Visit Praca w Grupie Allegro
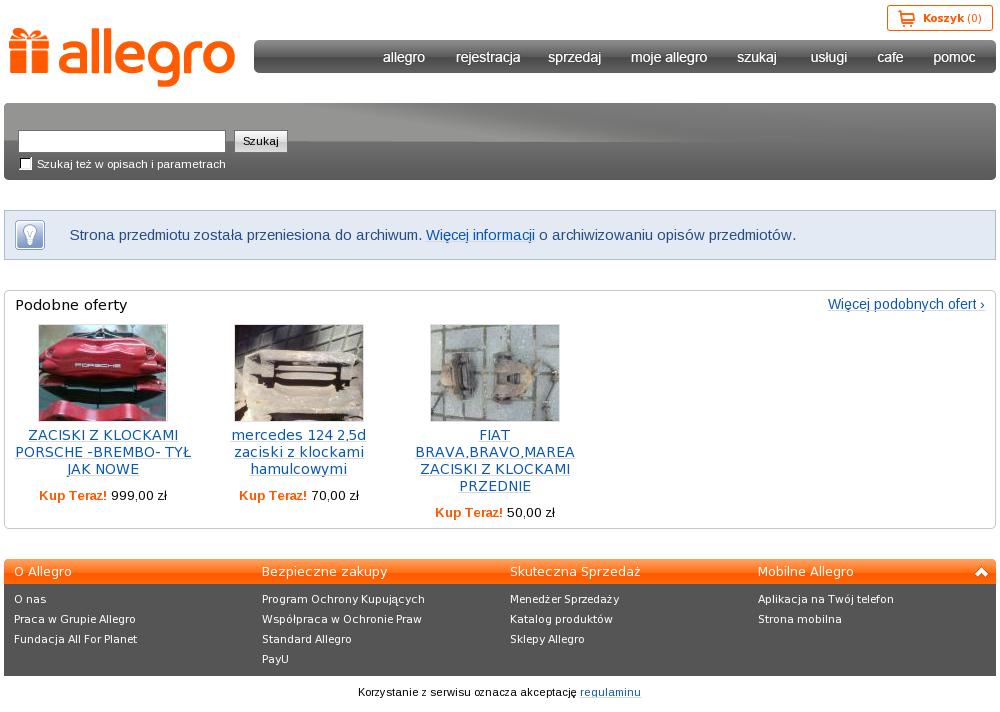This screenshot has width=1000, height=712. coord(75,619)
